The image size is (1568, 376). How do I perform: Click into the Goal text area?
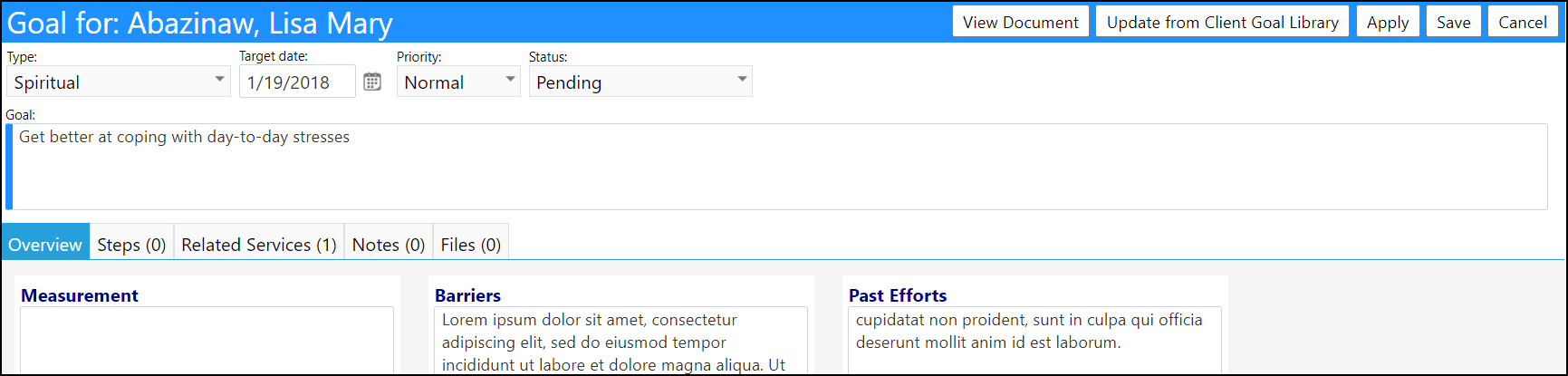coord(777,167)
